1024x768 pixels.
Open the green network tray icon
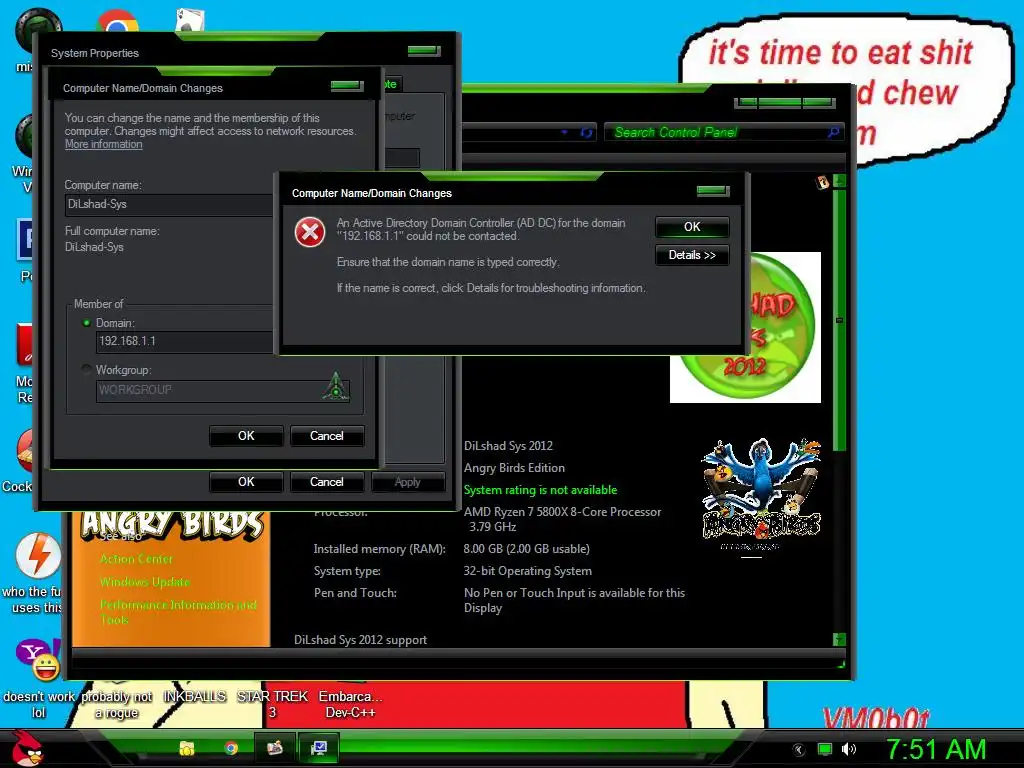point(825,750)
